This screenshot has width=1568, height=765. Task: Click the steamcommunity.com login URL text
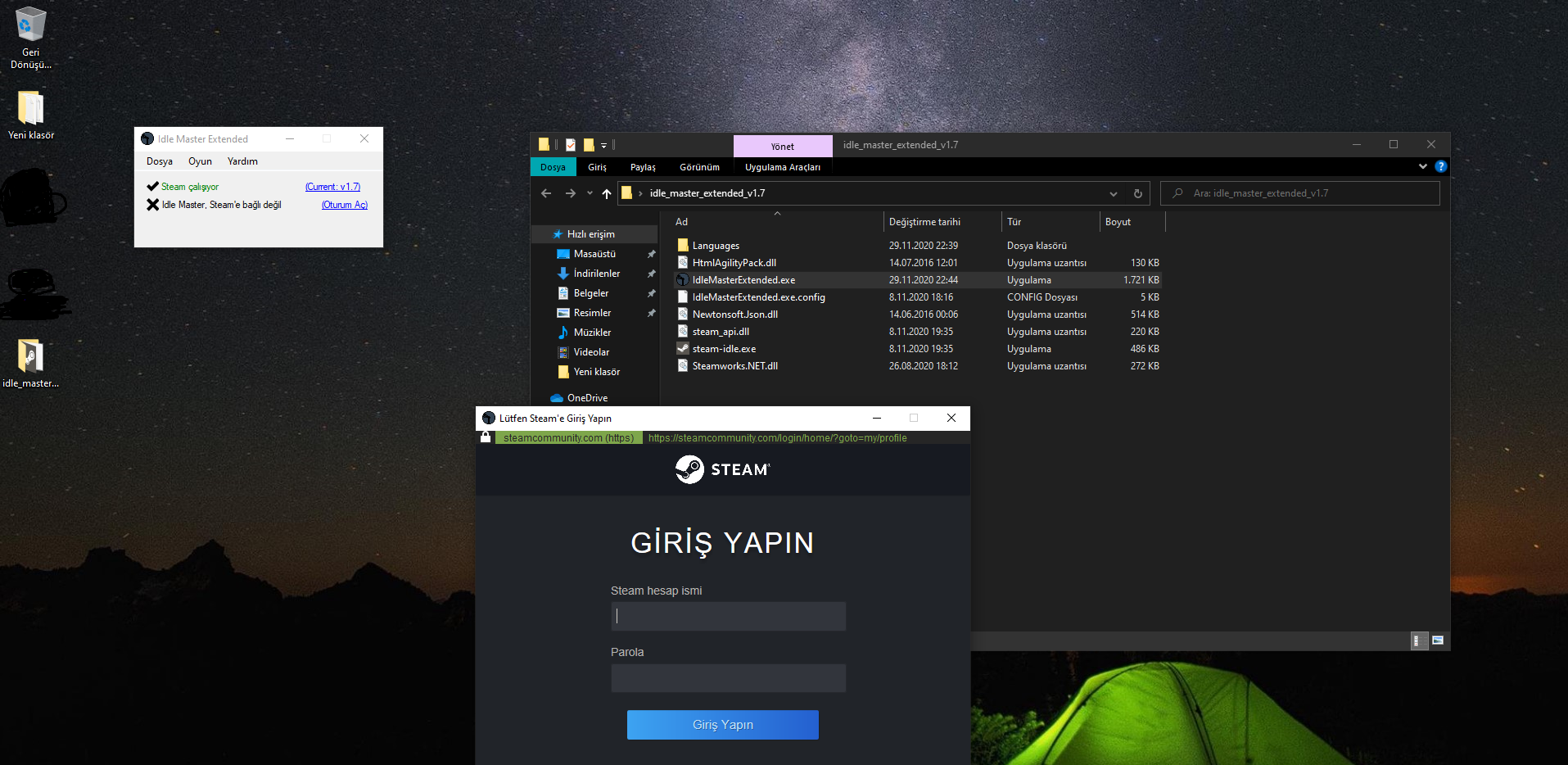click(x=778, y=438)
